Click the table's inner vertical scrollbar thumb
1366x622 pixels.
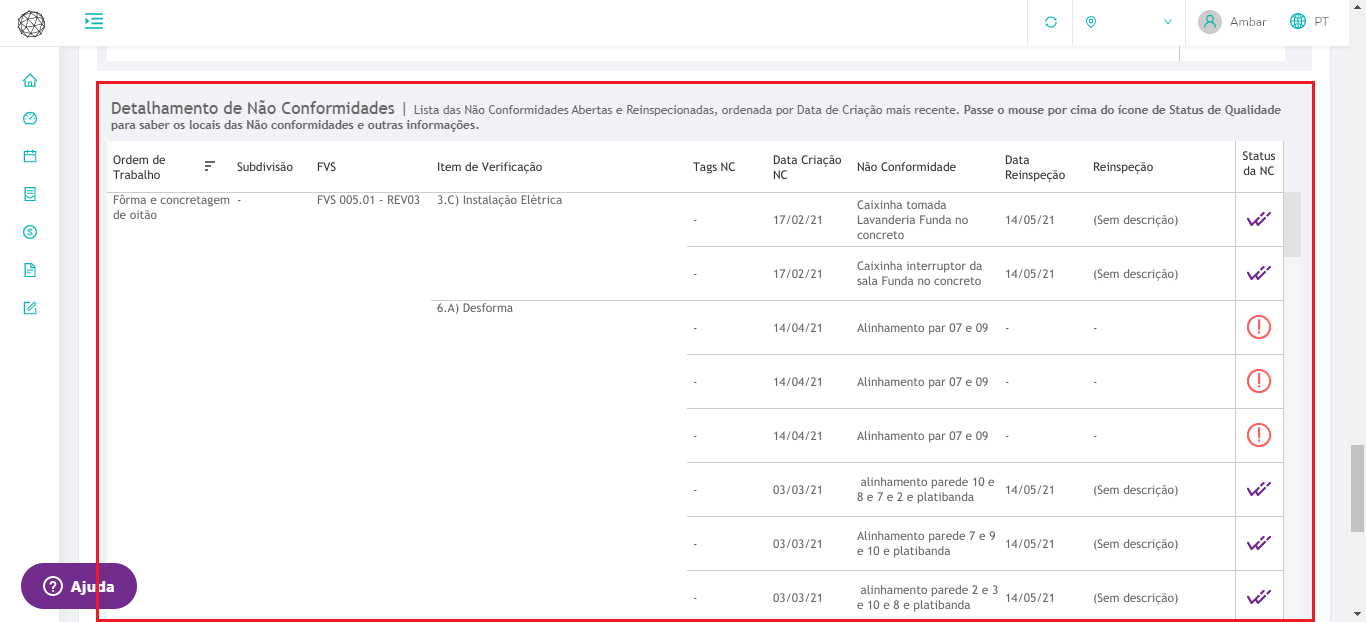1292,225
